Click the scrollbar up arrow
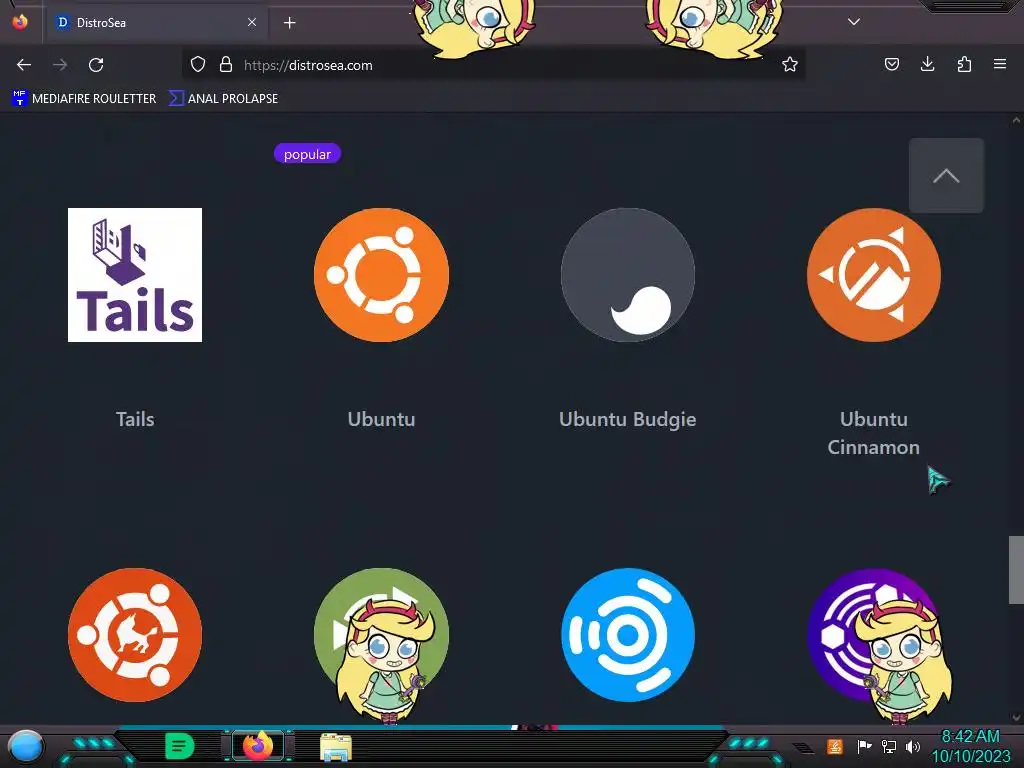This screenshot has height=768, width=1024. [x=1016, y=120]
